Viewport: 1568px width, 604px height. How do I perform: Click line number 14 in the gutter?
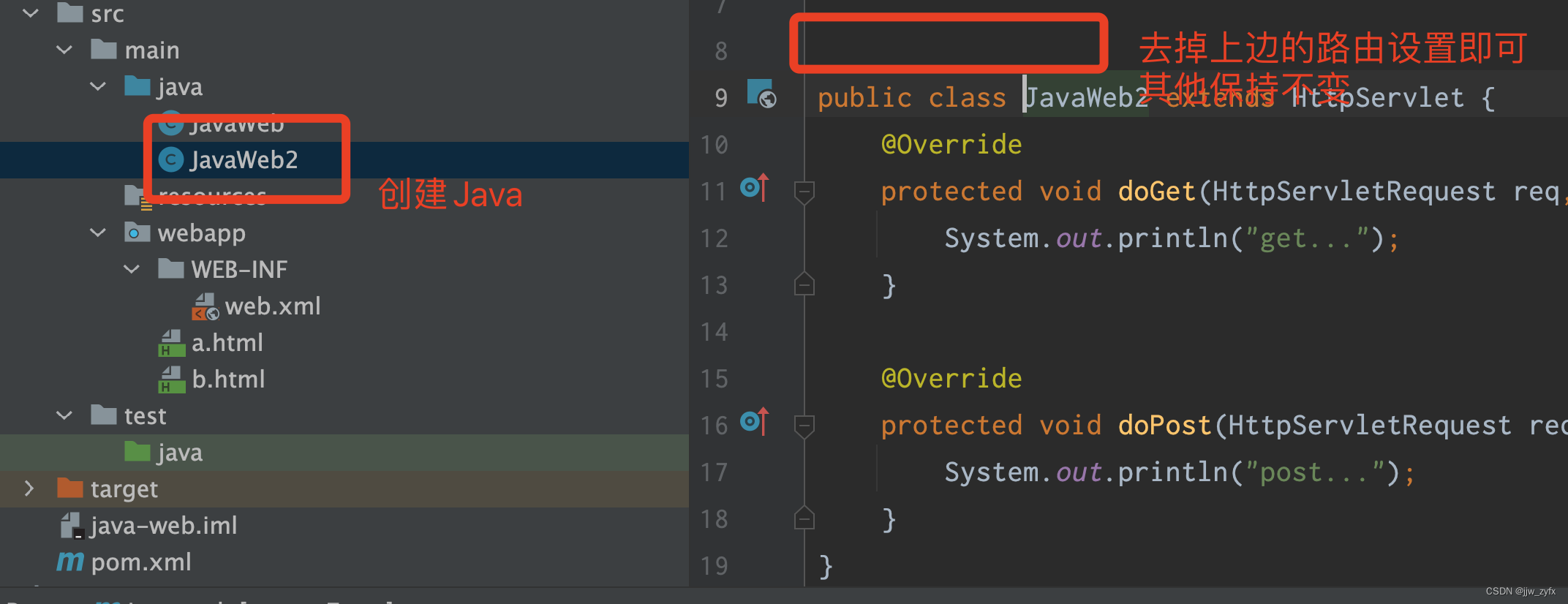pos(715,332)
